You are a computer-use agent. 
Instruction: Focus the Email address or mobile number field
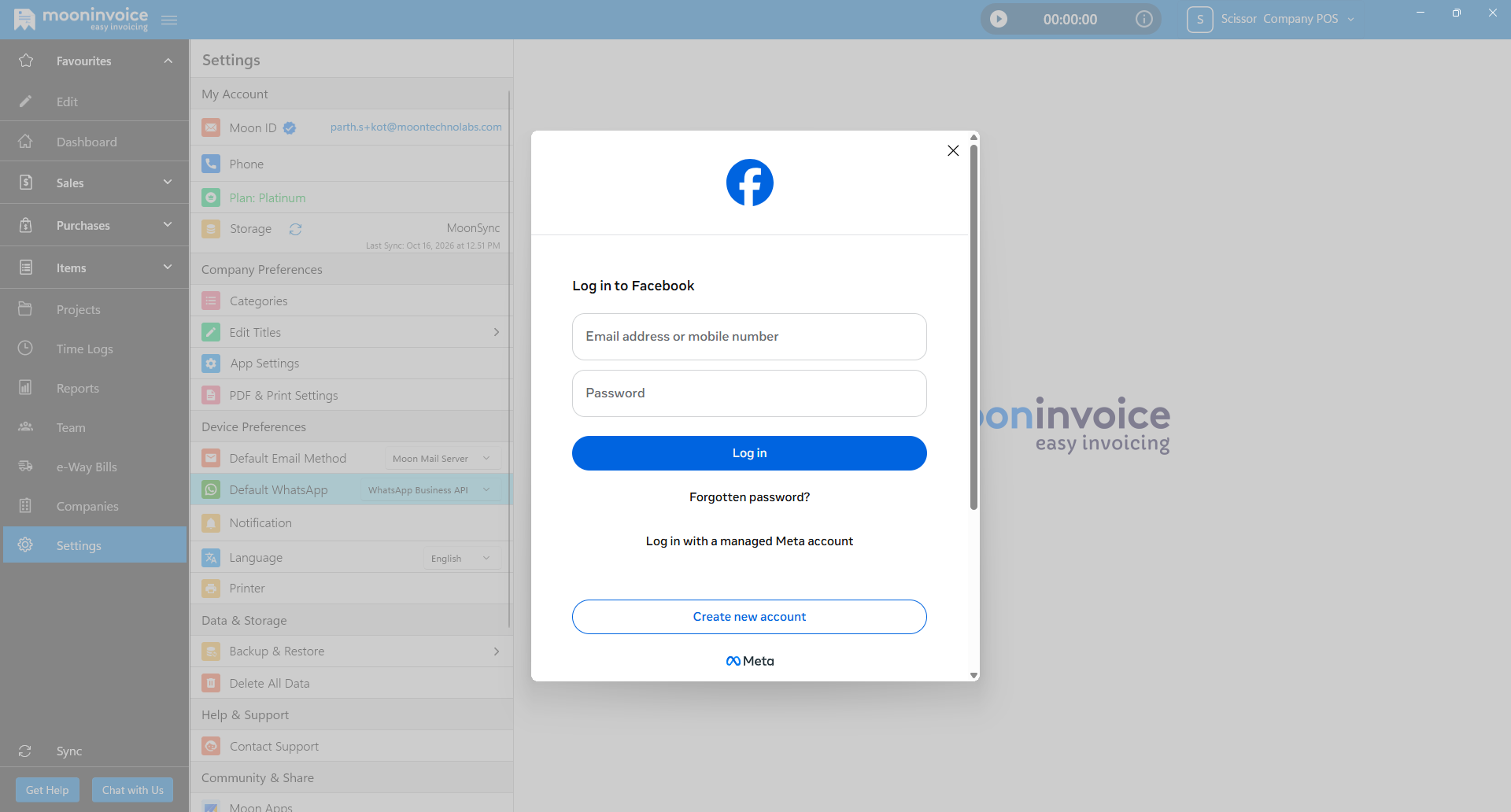(749, 337)
